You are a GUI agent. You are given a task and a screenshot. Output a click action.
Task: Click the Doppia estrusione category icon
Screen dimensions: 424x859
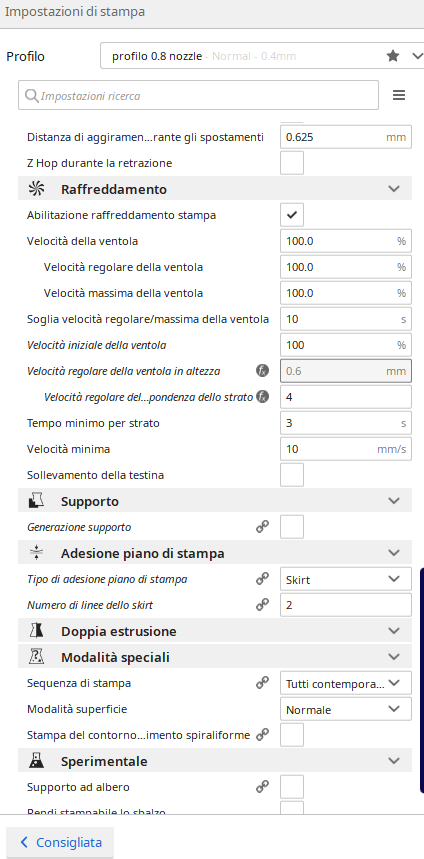[36, 631]
